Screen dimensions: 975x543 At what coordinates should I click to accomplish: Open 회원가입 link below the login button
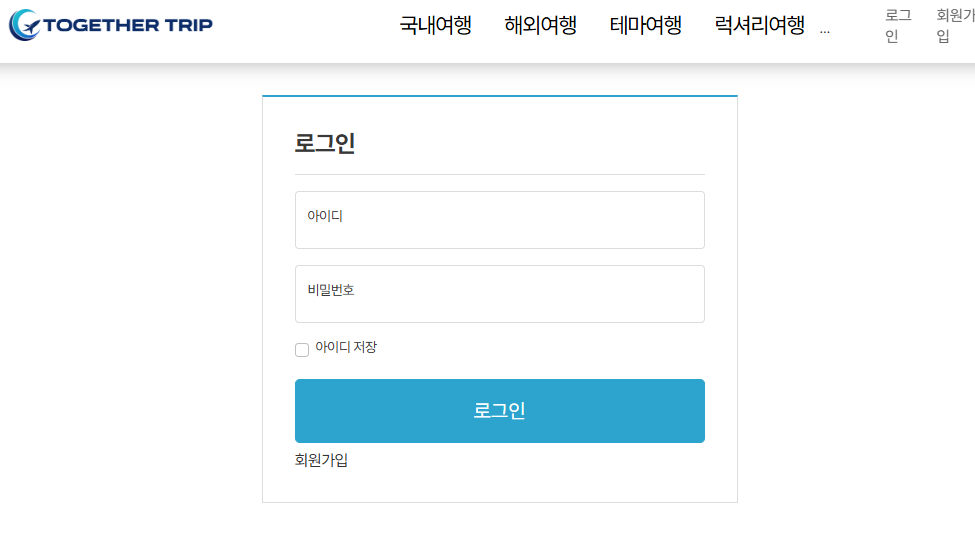pyautogui.click(x=321, y=460)
